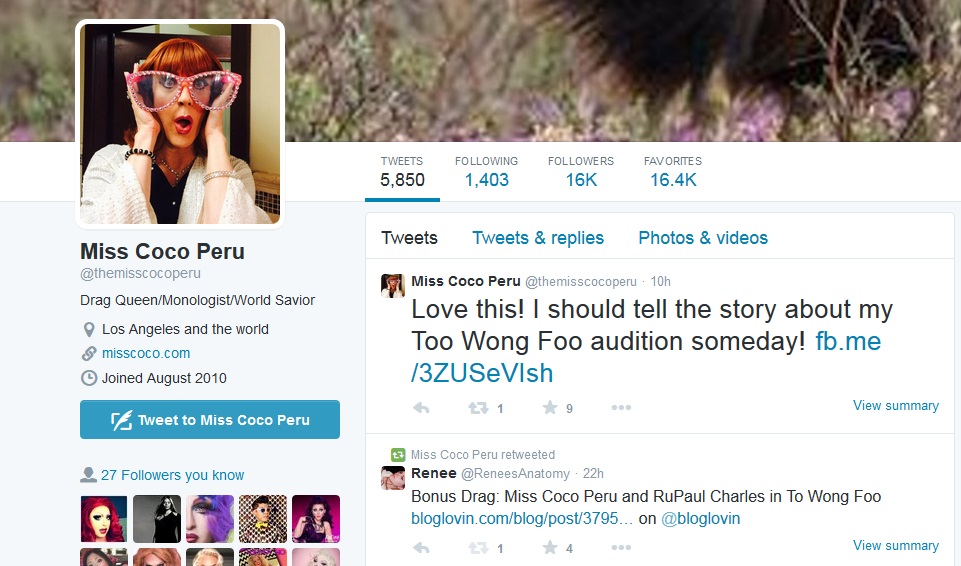View summary of the audition tweet
The image size is (961, 566).
tap(895, 406)
